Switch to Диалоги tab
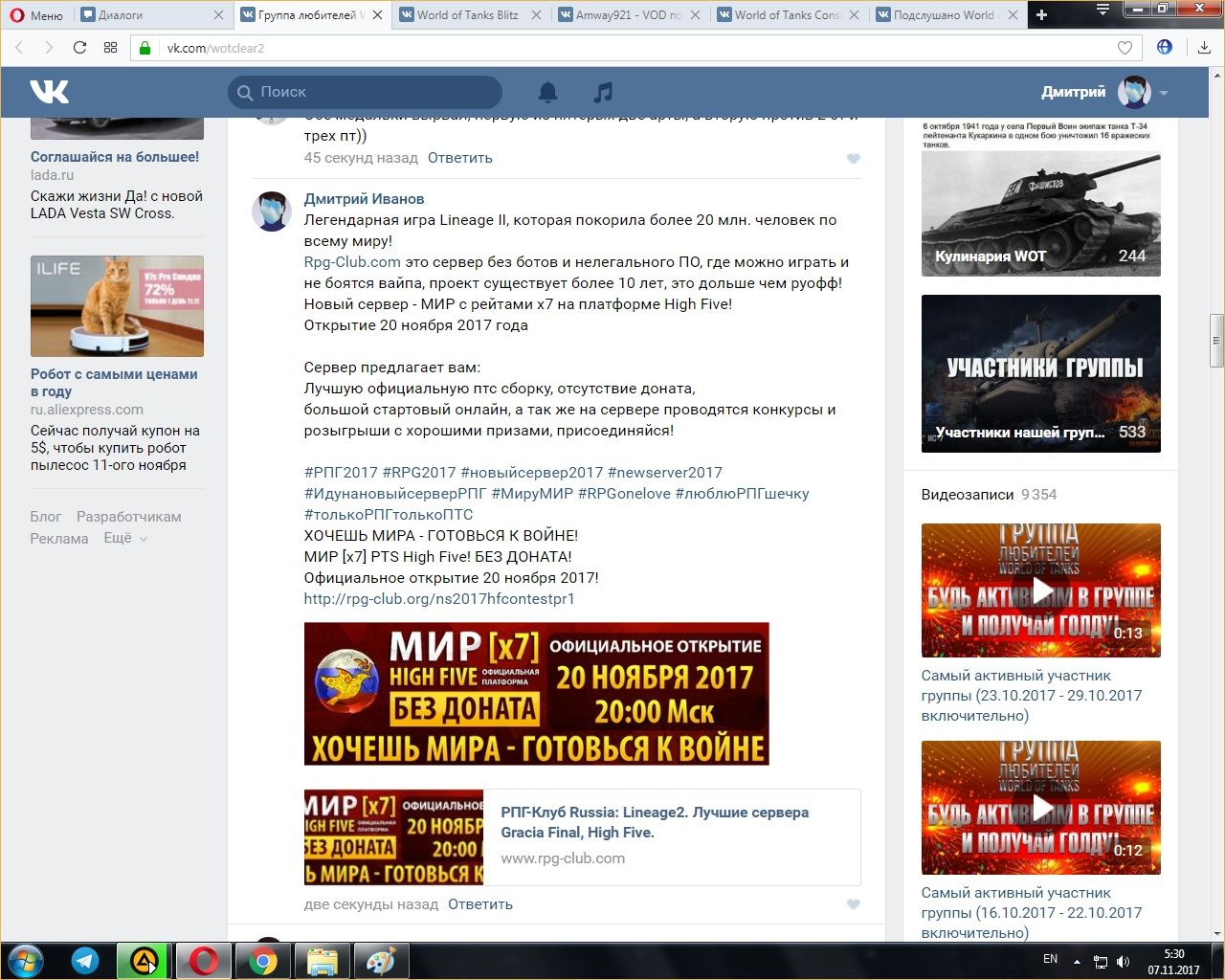The image size is (1225, 980). click(153, 14)
